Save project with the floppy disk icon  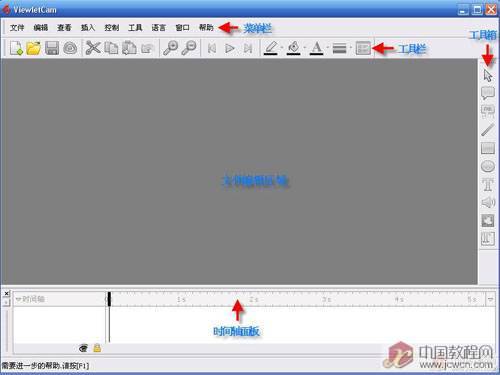(52, 48)
